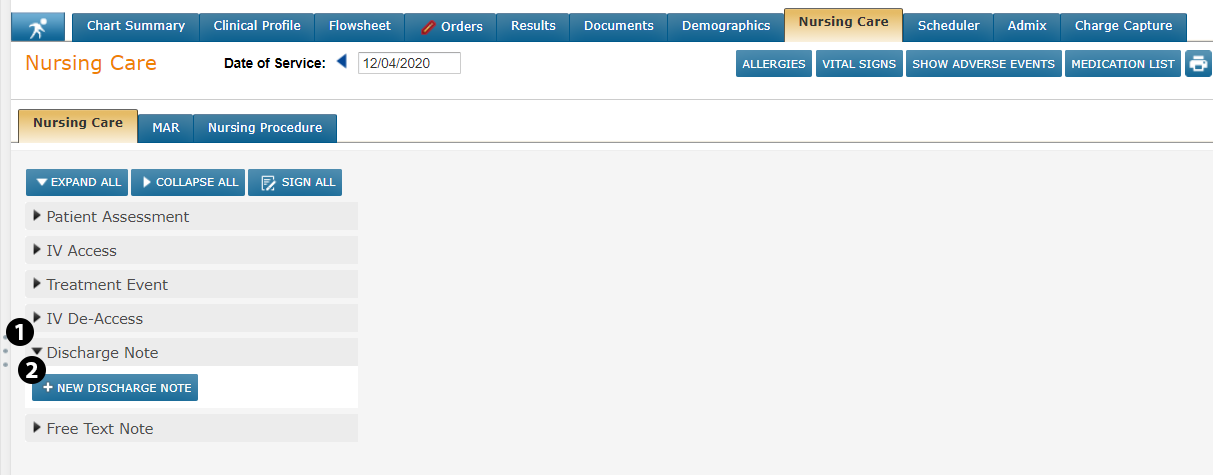This screenshot has width=1213, height=475.
Task: Click Sign All button
Action: click(295, 183)
